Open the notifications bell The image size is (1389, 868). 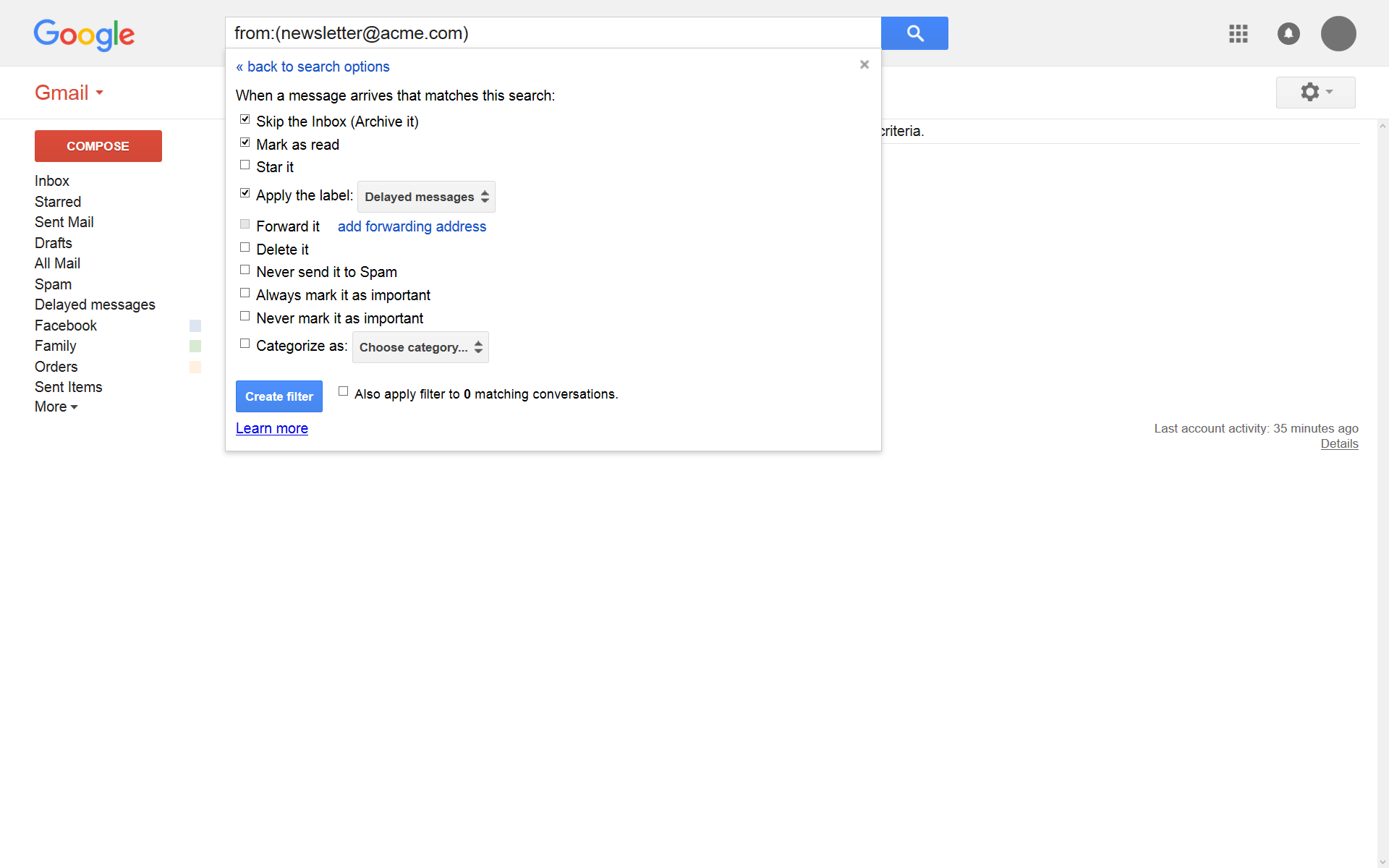(1288, 33)
